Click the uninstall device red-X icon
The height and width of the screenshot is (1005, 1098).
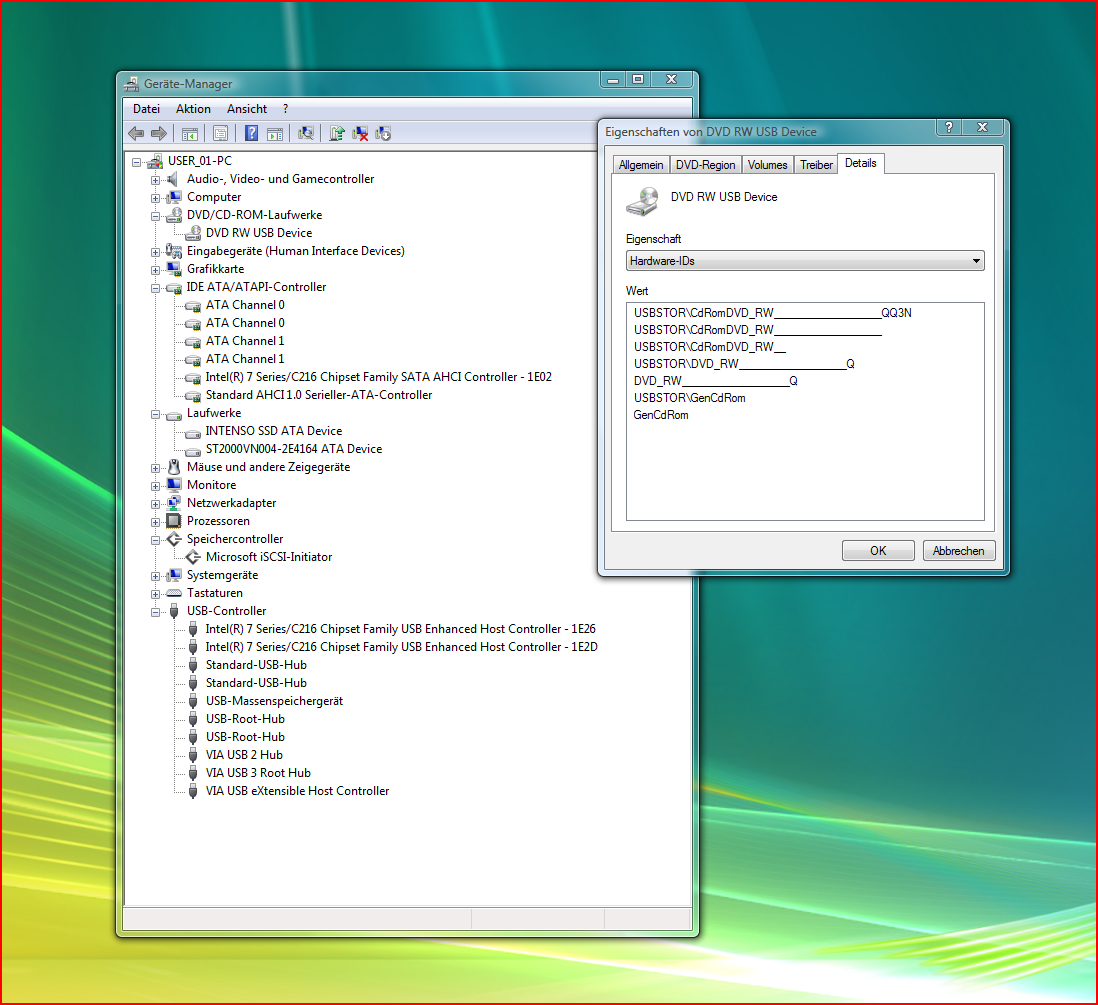[x=360, y=133]
